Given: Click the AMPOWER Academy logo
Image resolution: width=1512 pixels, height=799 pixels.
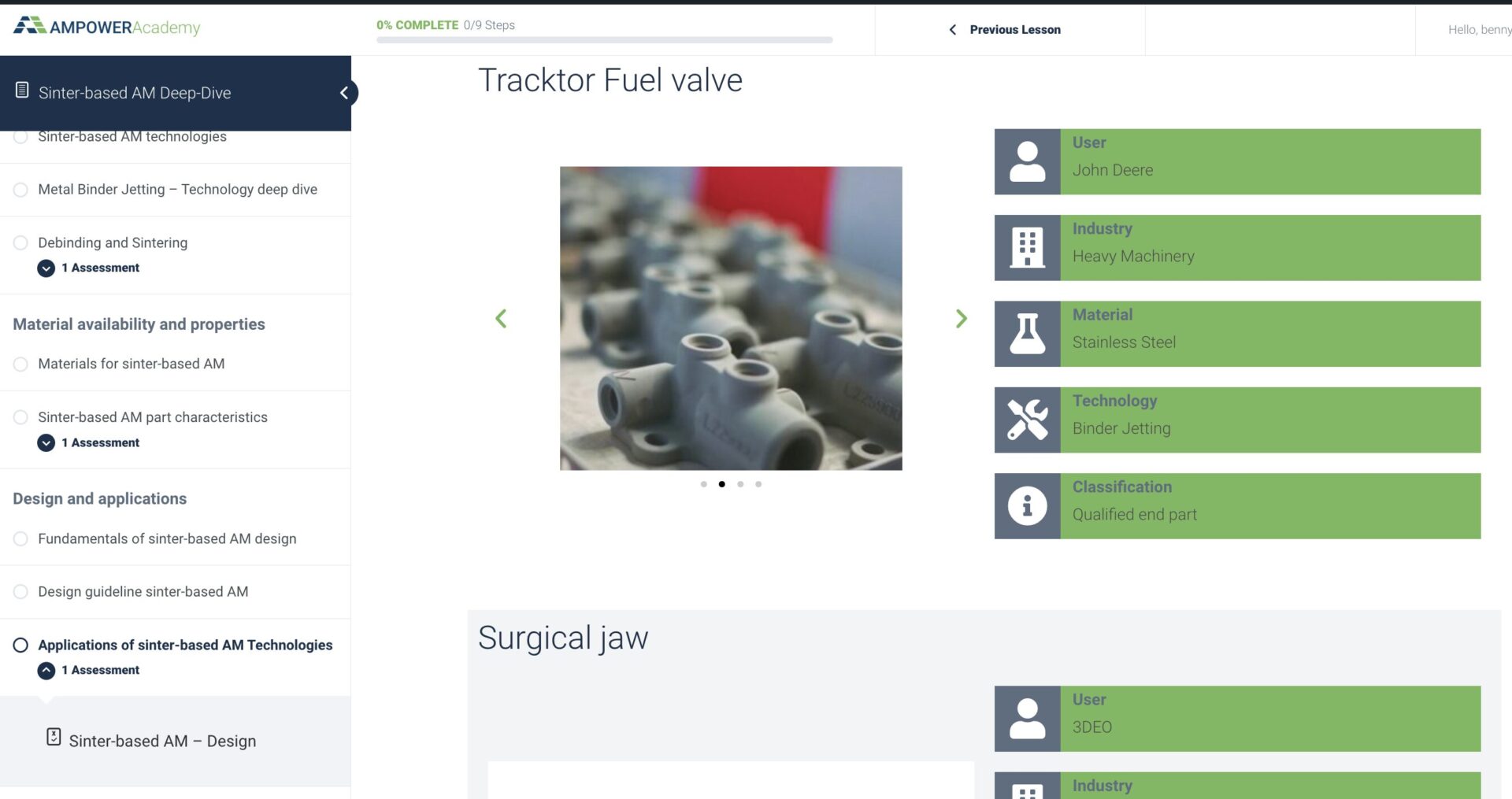Looking at the screenshot, I should pos(107,27).
